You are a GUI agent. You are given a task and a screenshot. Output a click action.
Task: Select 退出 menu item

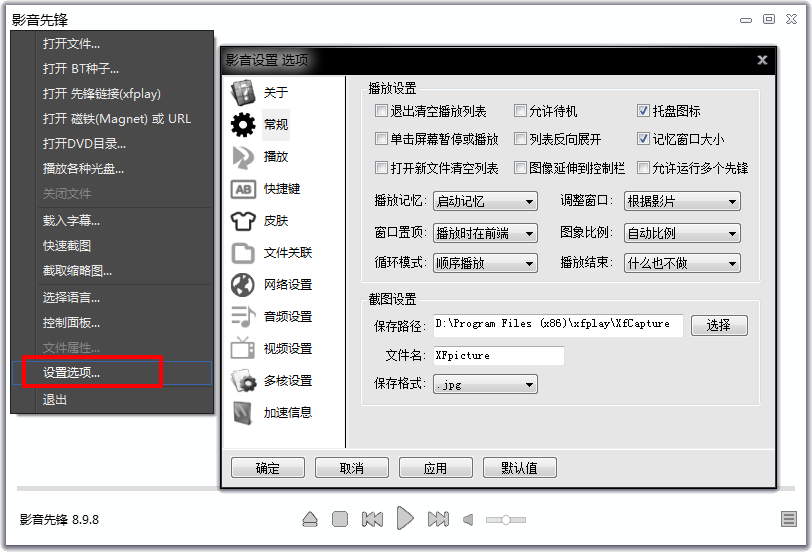(112, 400)
